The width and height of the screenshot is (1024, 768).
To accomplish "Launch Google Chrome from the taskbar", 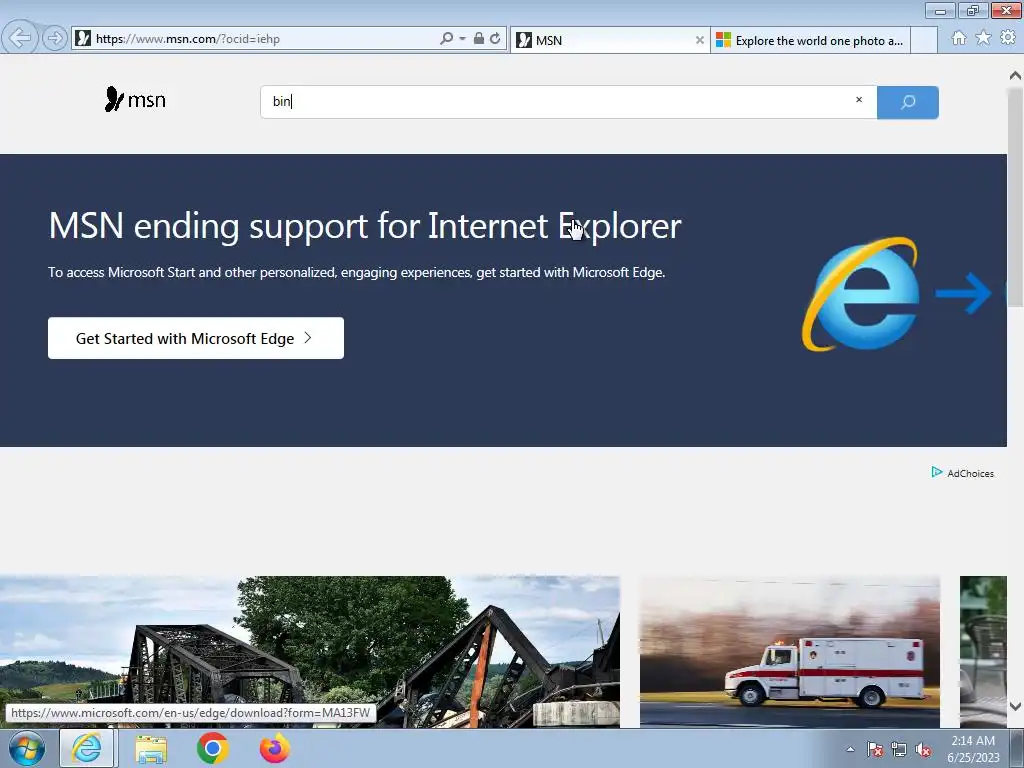I will pyautogui.click(x=212, y=748).
